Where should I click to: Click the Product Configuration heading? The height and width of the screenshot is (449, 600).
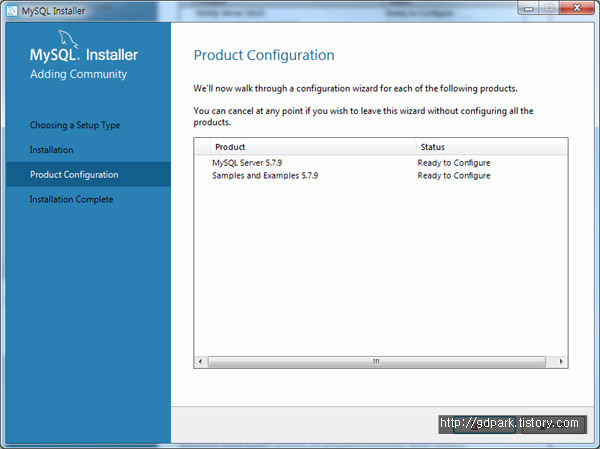click(x=264, y=55)
